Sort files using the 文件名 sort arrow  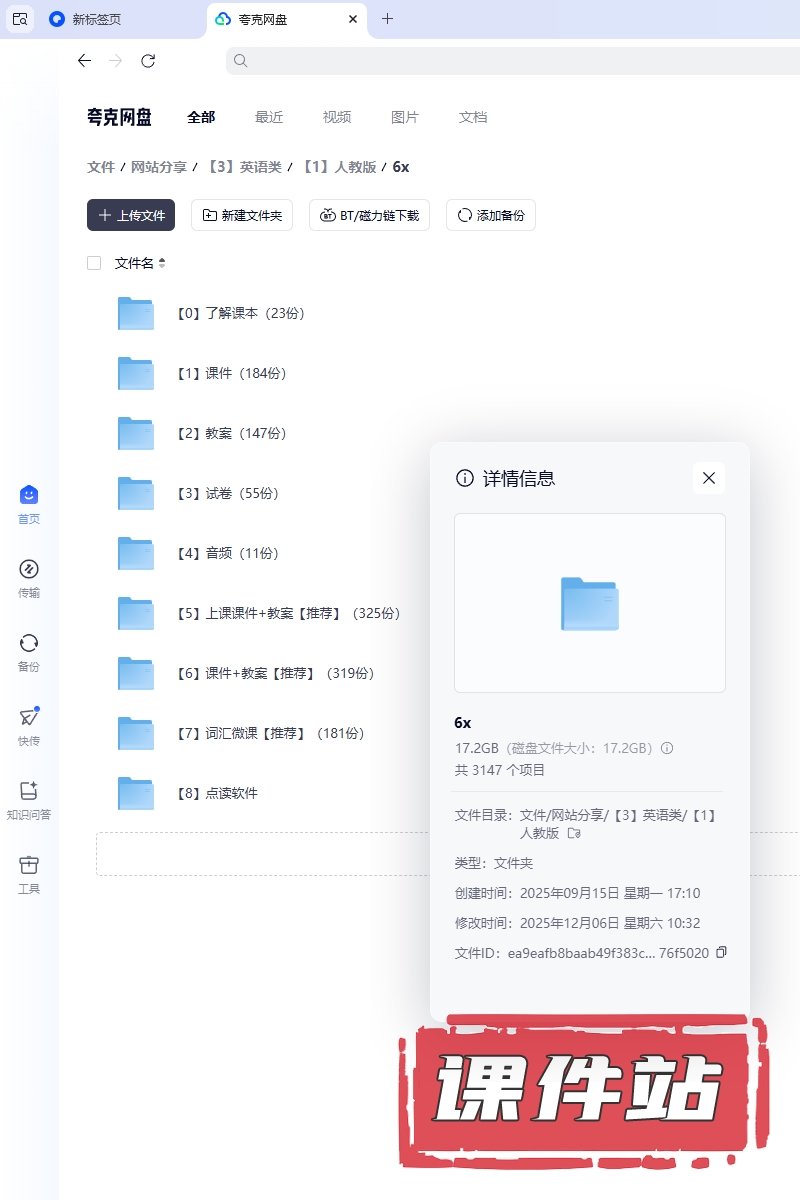(x=162, y=263)
